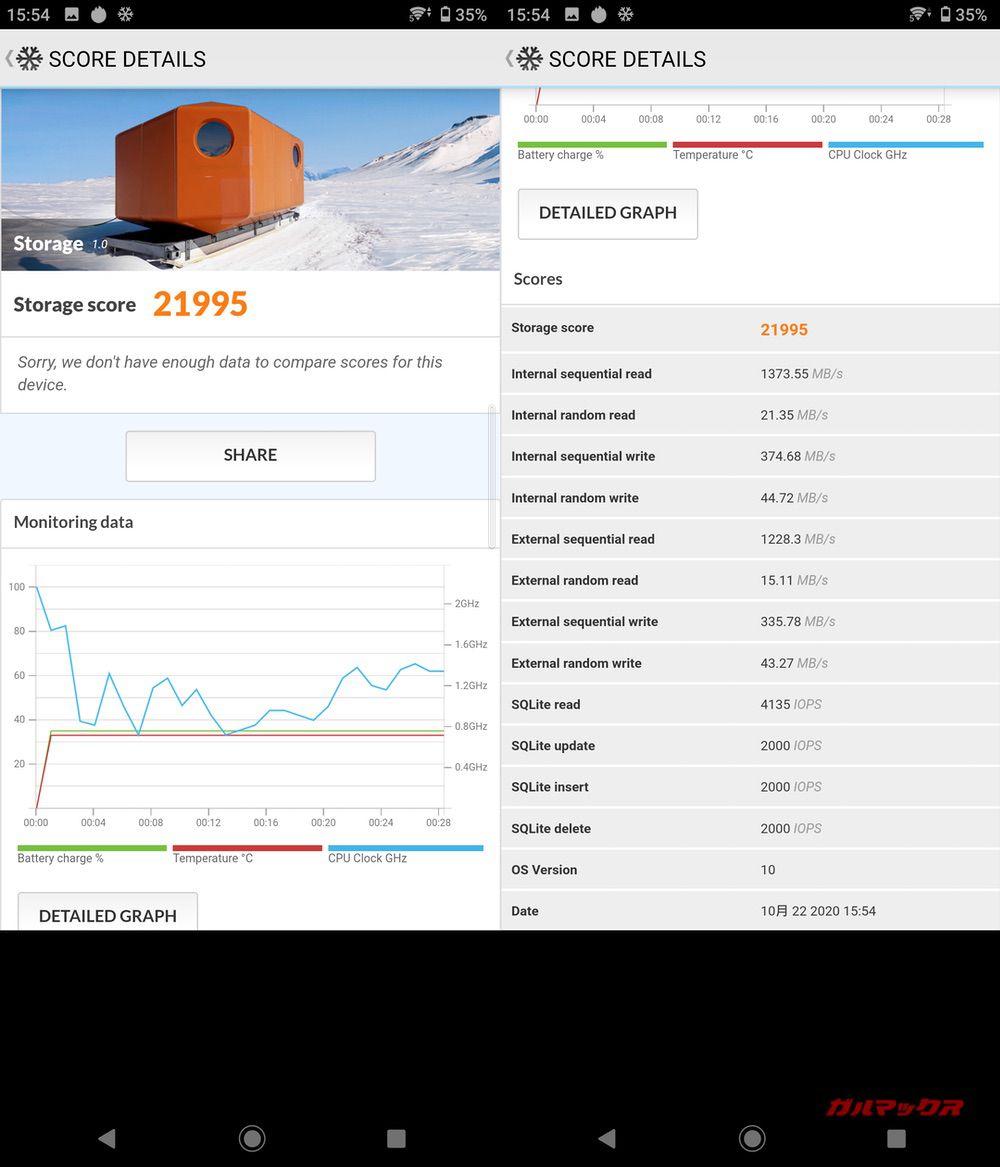Click the orange Storage test banner image

250,180
